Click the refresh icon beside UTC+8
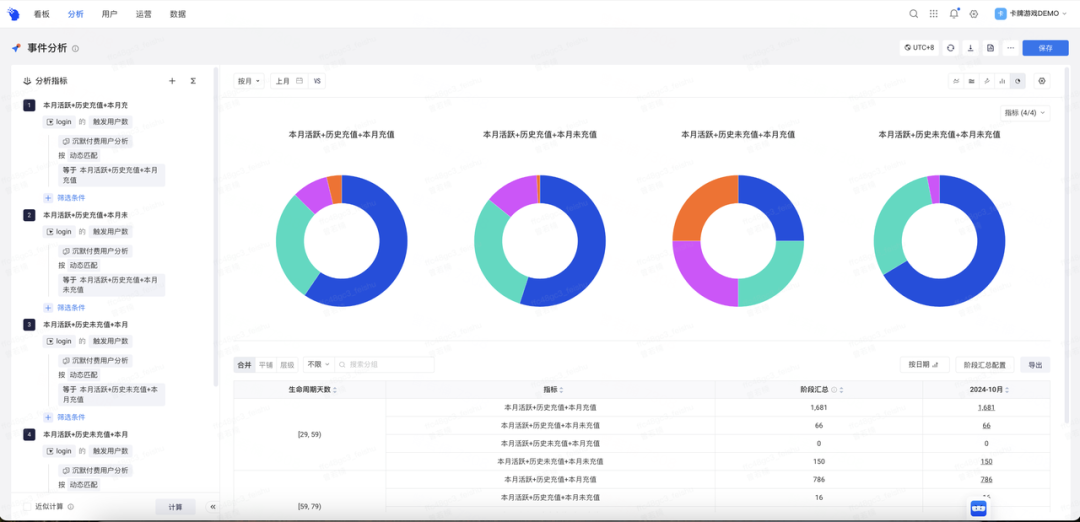 [x=951, y=48]
